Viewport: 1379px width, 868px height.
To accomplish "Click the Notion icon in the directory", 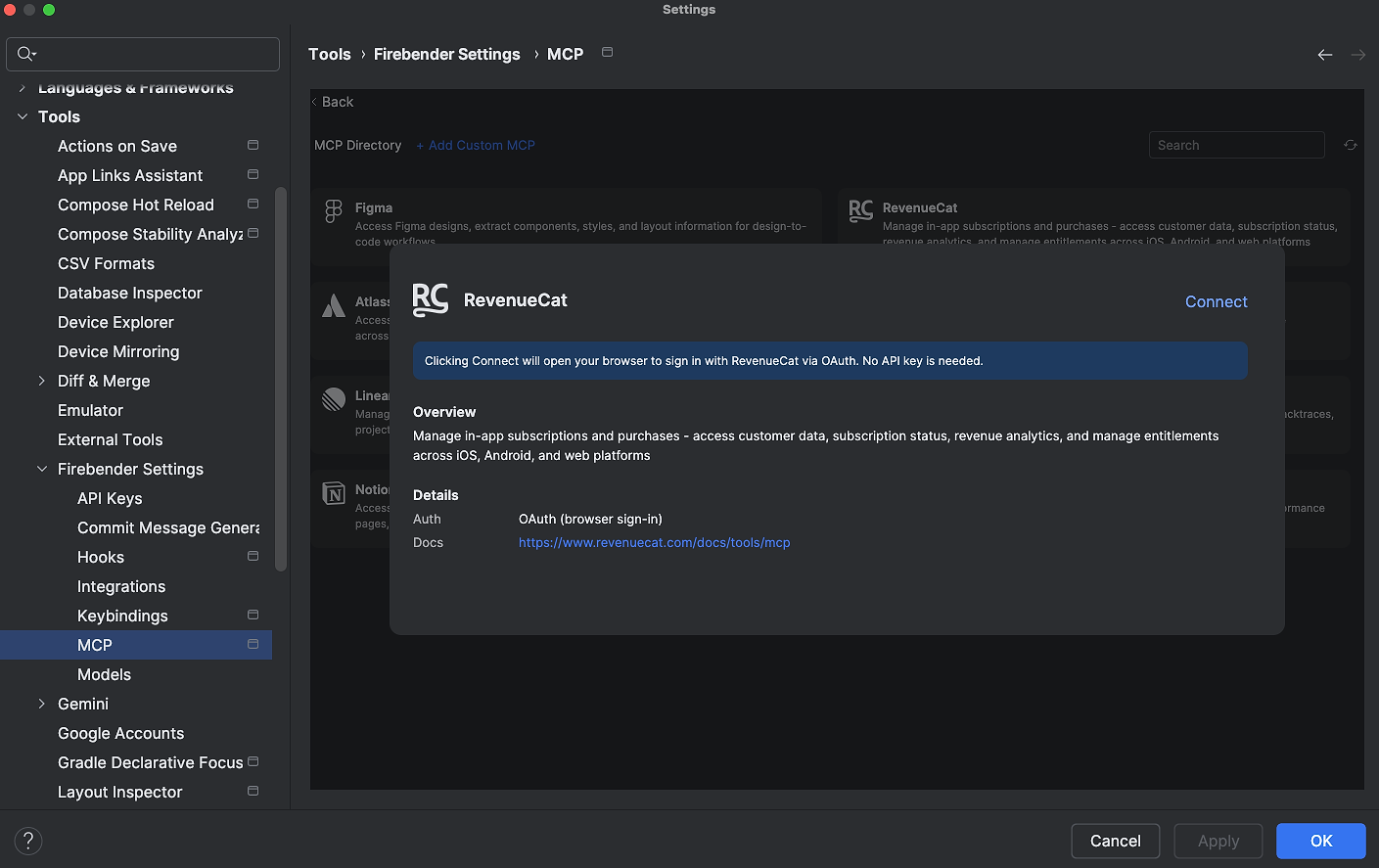I will [x=334, y=493].
